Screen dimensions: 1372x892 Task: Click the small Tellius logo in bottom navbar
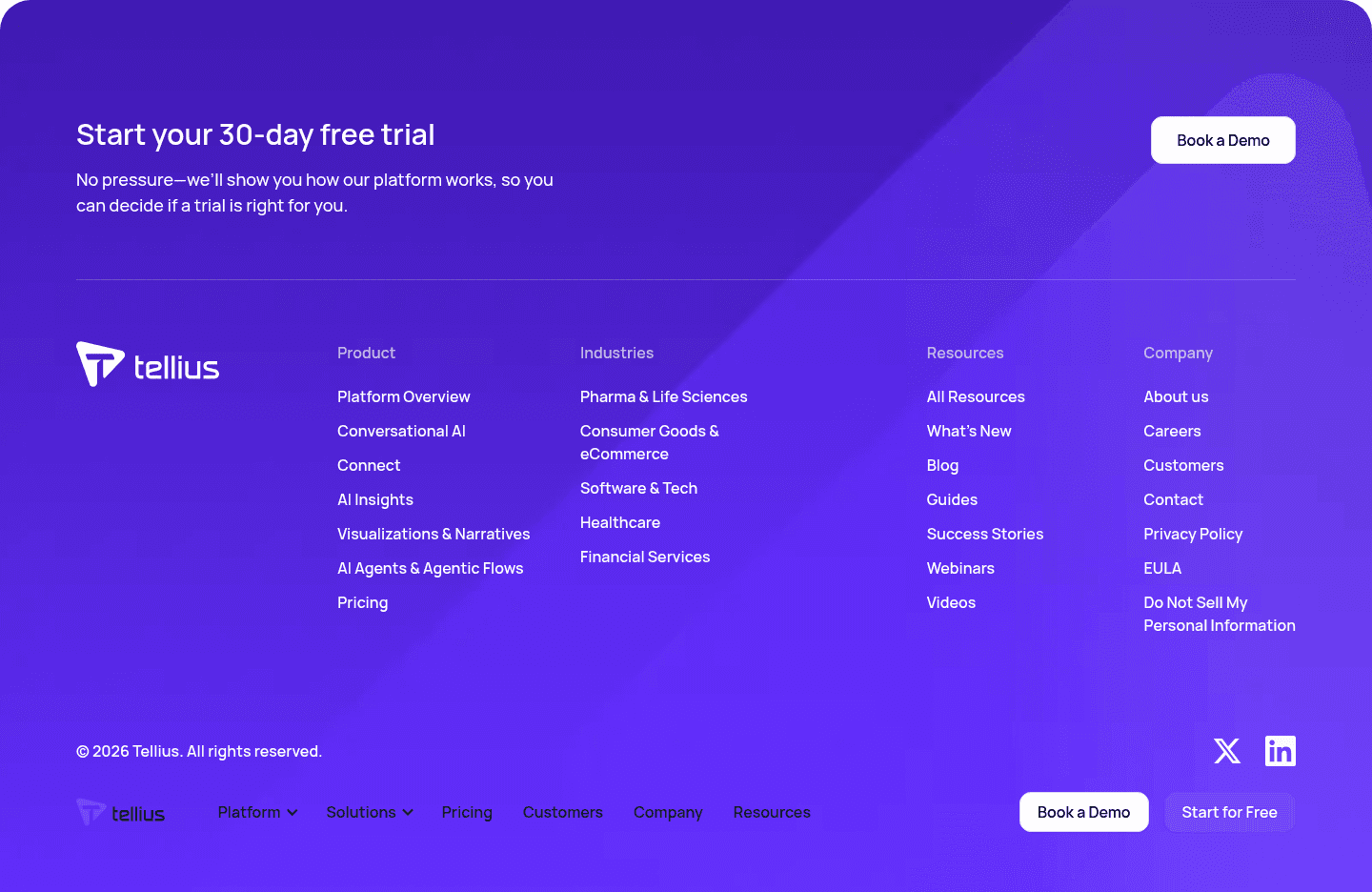click(121, 813)
